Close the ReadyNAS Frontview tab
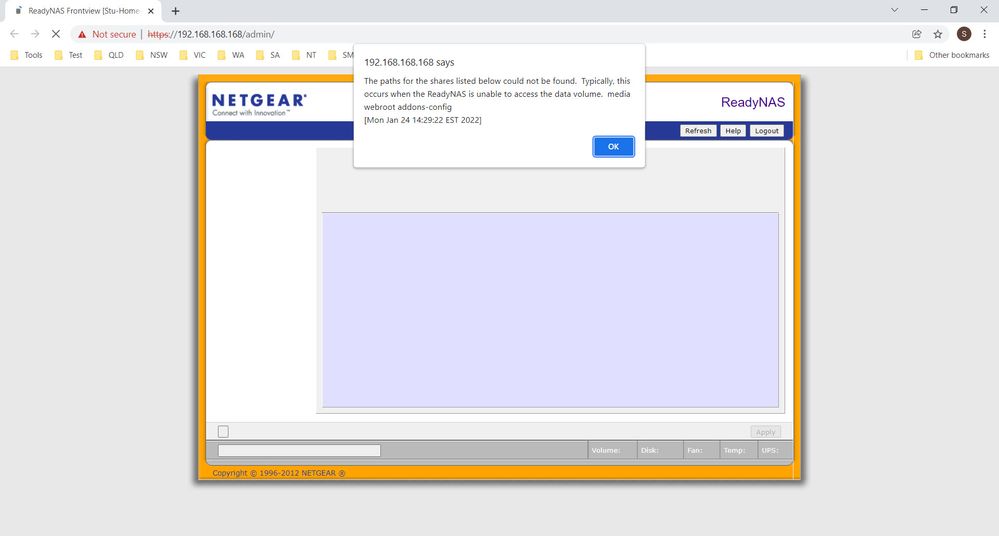The image size is (999, 536). pyautogui.click(x=151, y=11)
